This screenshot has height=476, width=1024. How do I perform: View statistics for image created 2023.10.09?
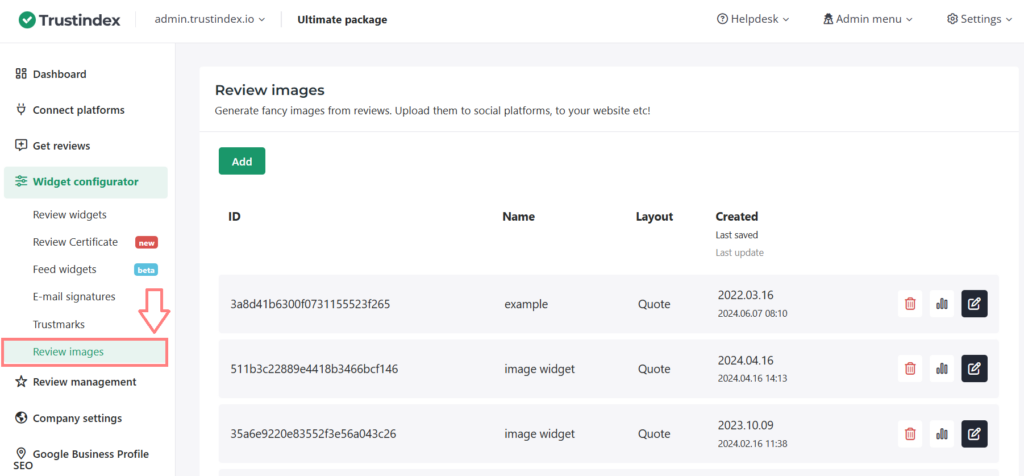[x=941, y=434]
